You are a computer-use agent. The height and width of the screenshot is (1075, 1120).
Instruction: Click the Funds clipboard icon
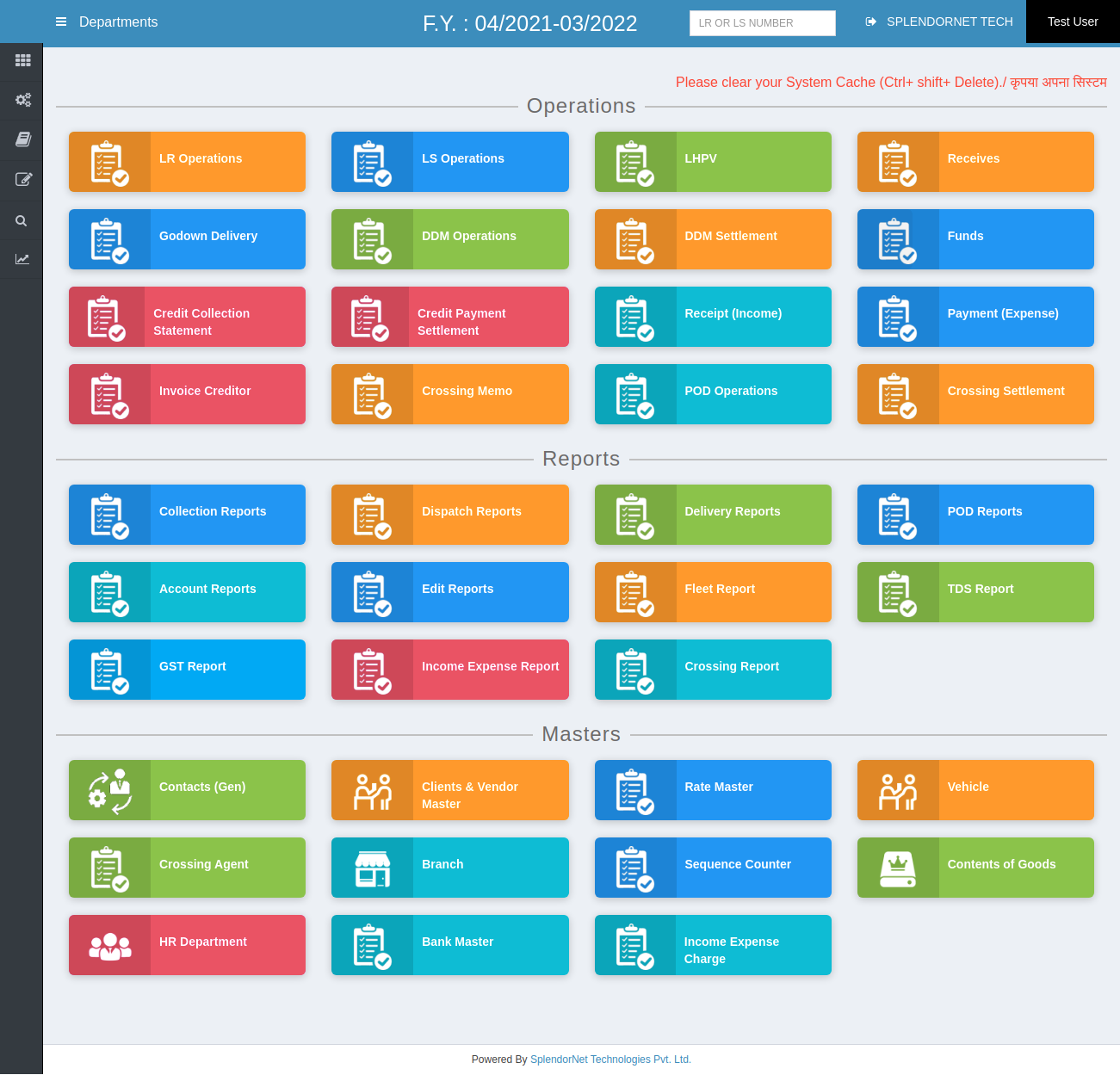coord(898,240)
